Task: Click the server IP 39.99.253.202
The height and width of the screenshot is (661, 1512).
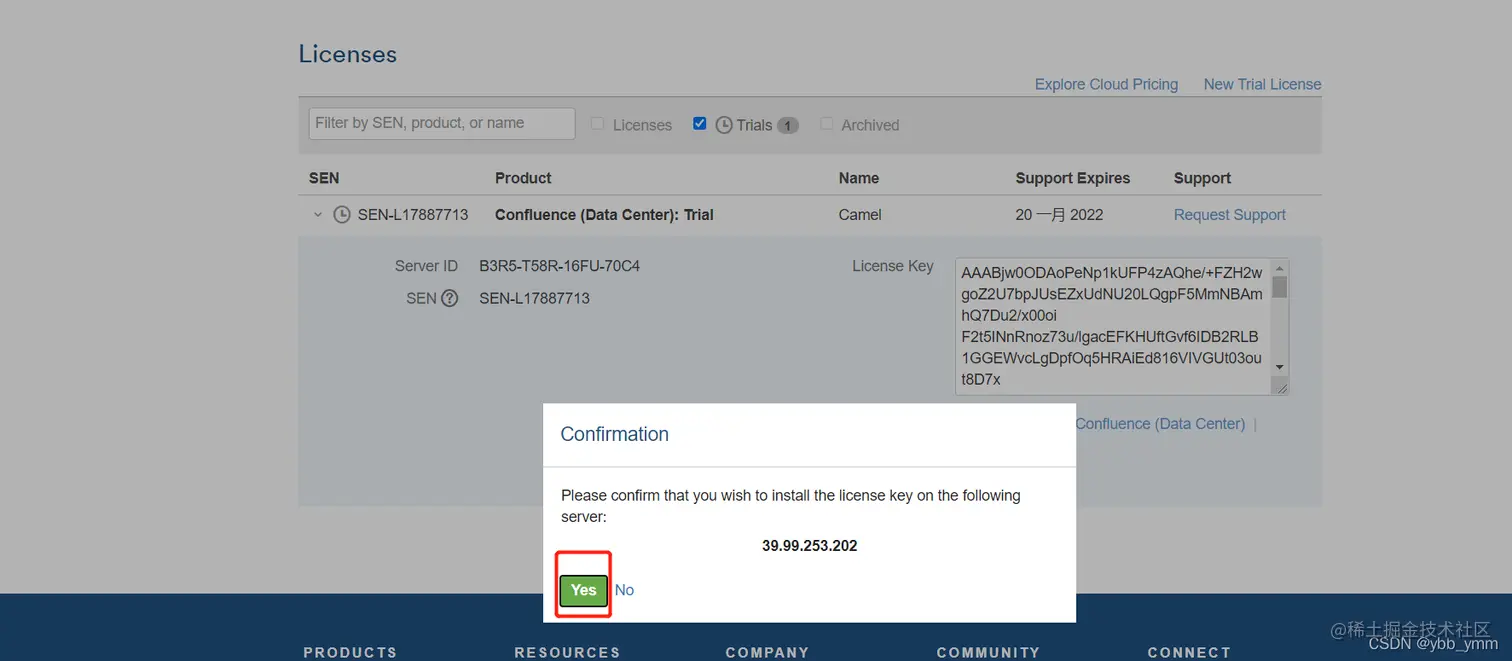Action: 809,546
